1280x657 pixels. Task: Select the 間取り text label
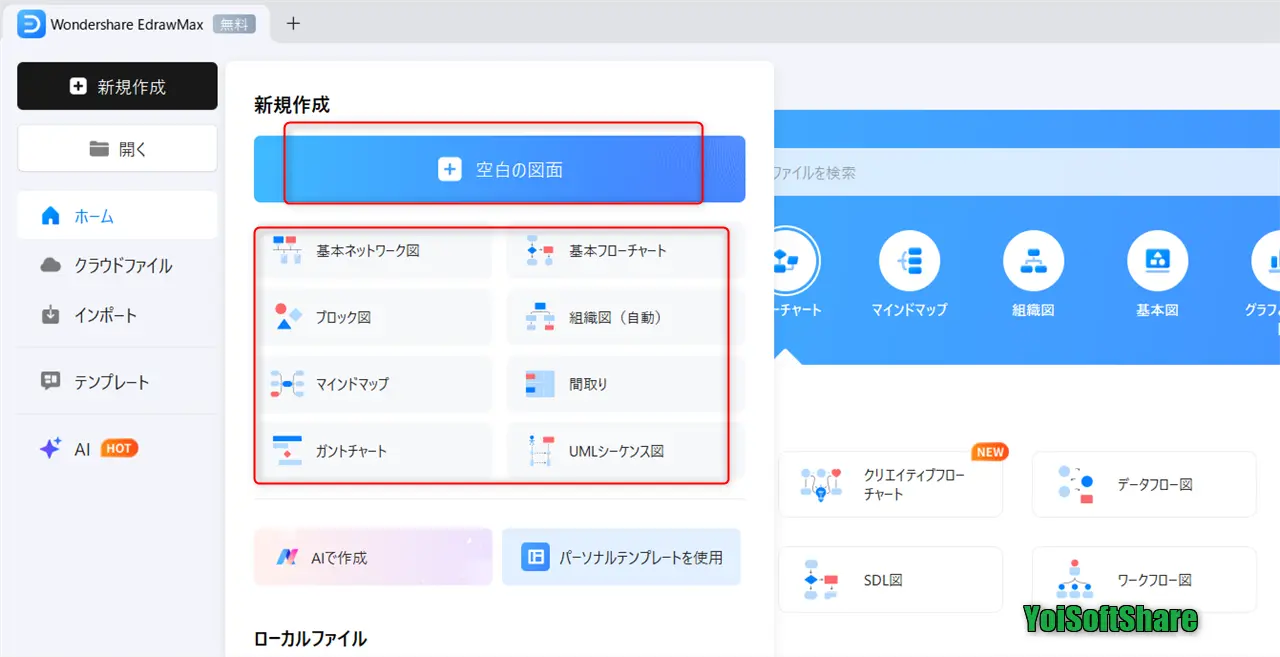pos(588,384)
